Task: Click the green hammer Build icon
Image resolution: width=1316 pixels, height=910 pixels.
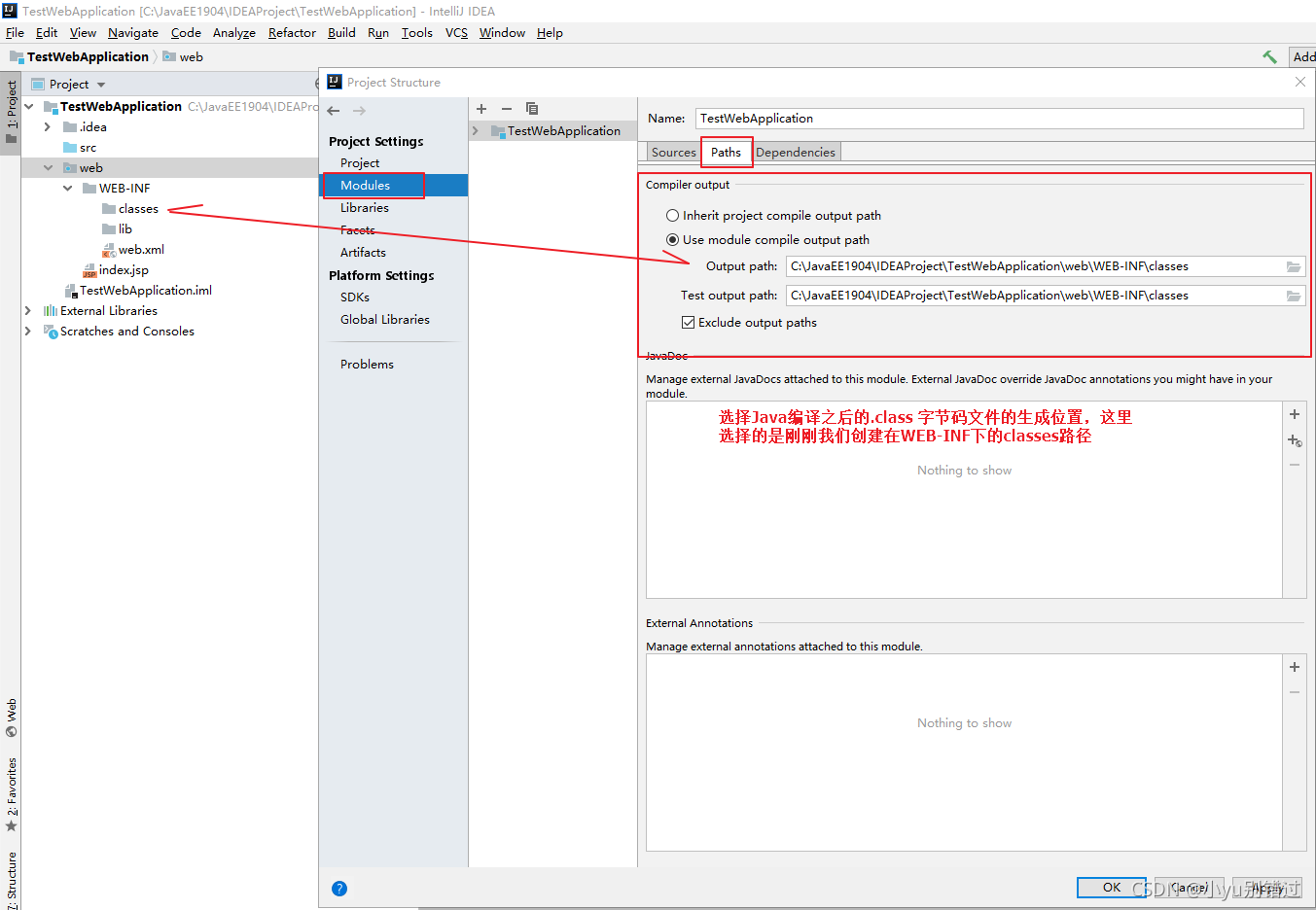Action: [1269, 56]
